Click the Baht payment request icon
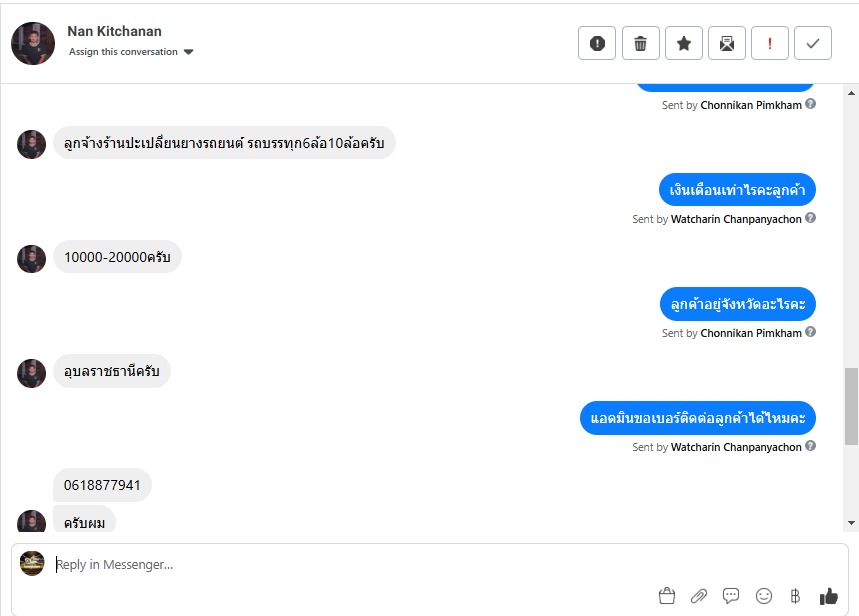This screenshot has height=616, width=859. [x=795, y=596]
